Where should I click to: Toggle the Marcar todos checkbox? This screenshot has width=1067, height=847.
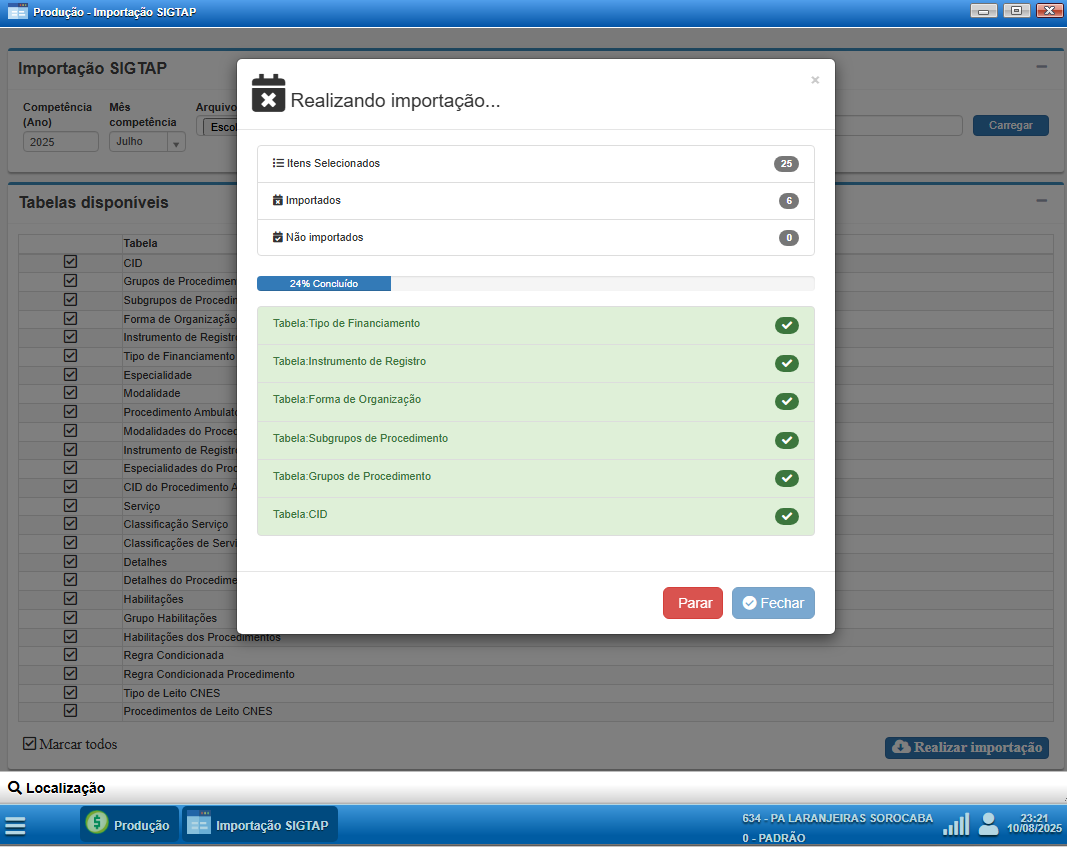tap(29, 744)
